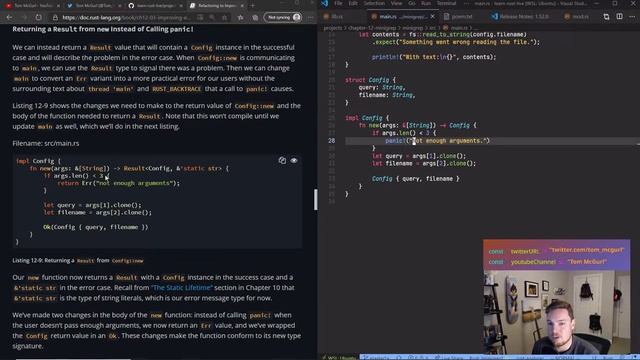
Task: Switch to the poem.txt editor tab
Action: click(462, 17)
